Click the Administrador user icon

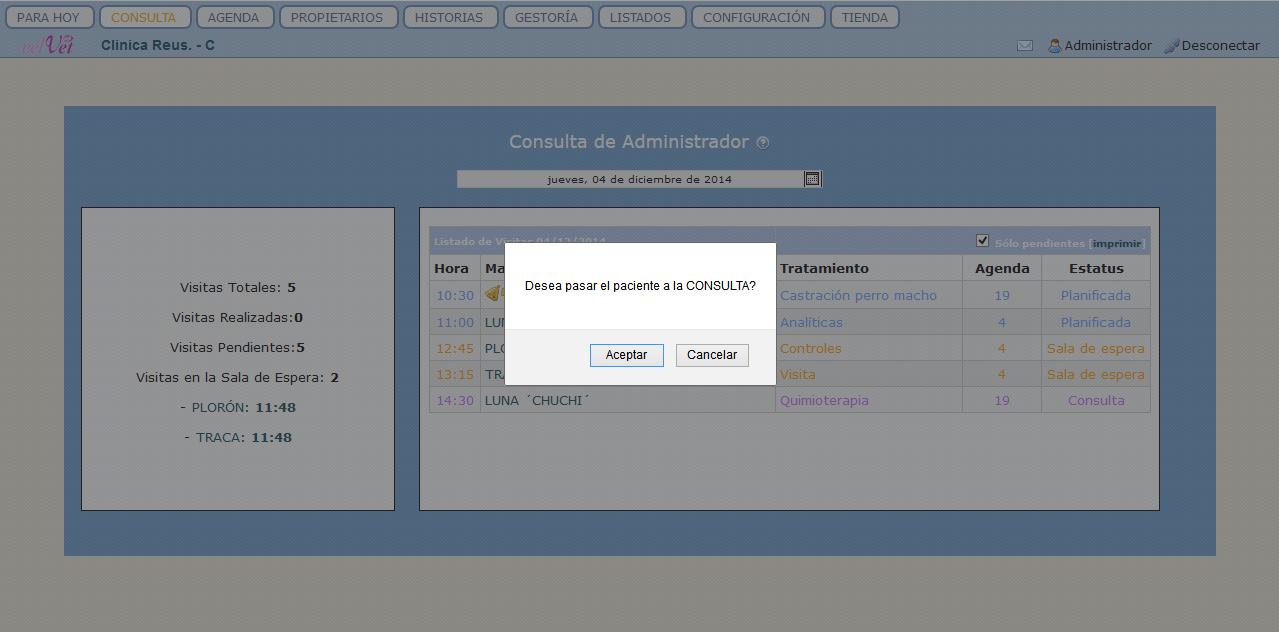pos(1054,46)
